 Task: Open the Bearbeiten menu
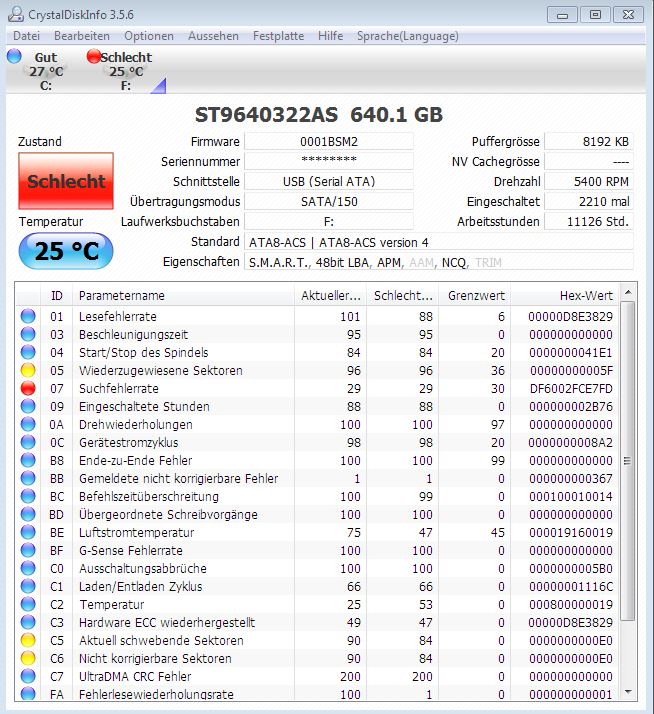point(82,36)
